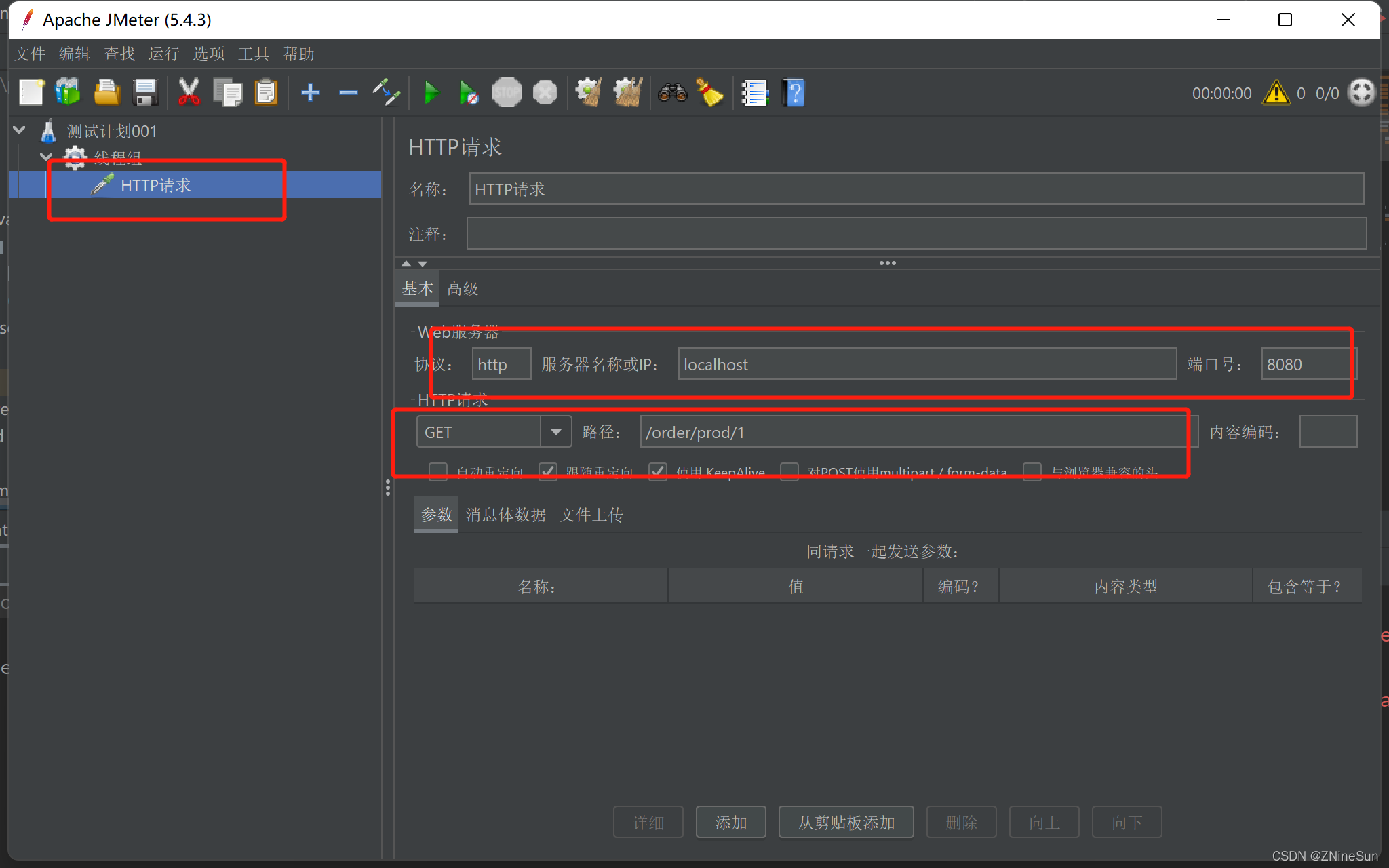Switch to the 基本 tab

click(x=417, y=289)
